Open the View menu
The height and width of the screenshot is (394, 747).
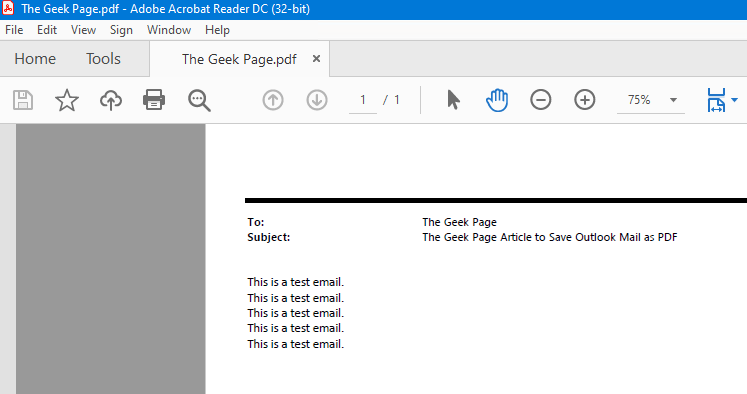(83, 30)
